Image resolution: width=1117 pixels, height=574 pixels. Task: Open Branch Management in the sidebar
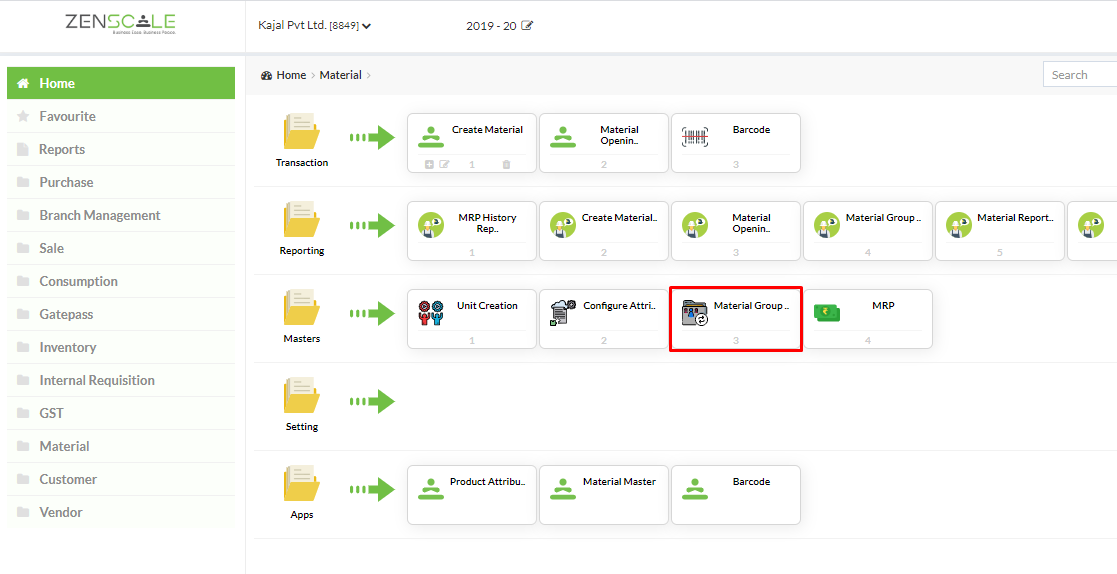121,215
